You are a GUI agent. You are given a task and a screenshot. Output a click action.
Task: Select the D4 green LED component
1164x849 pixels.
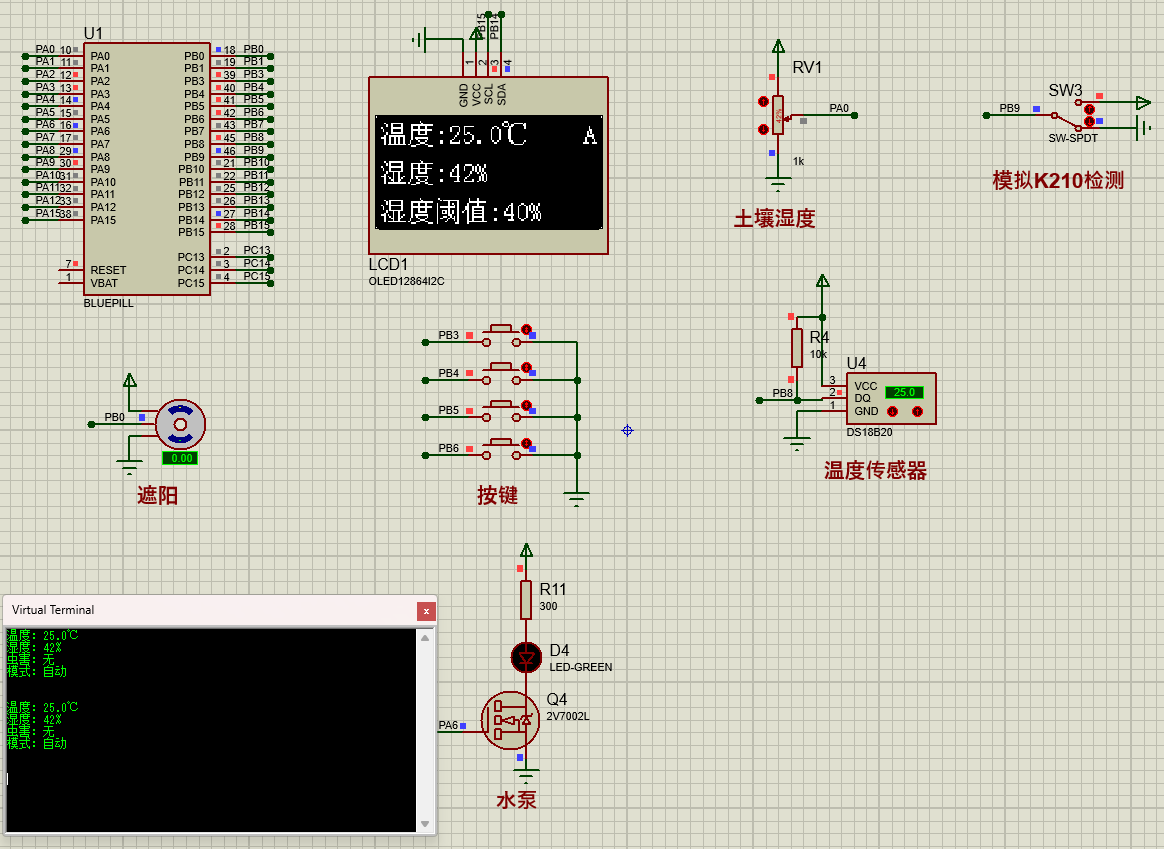[526, 658]
